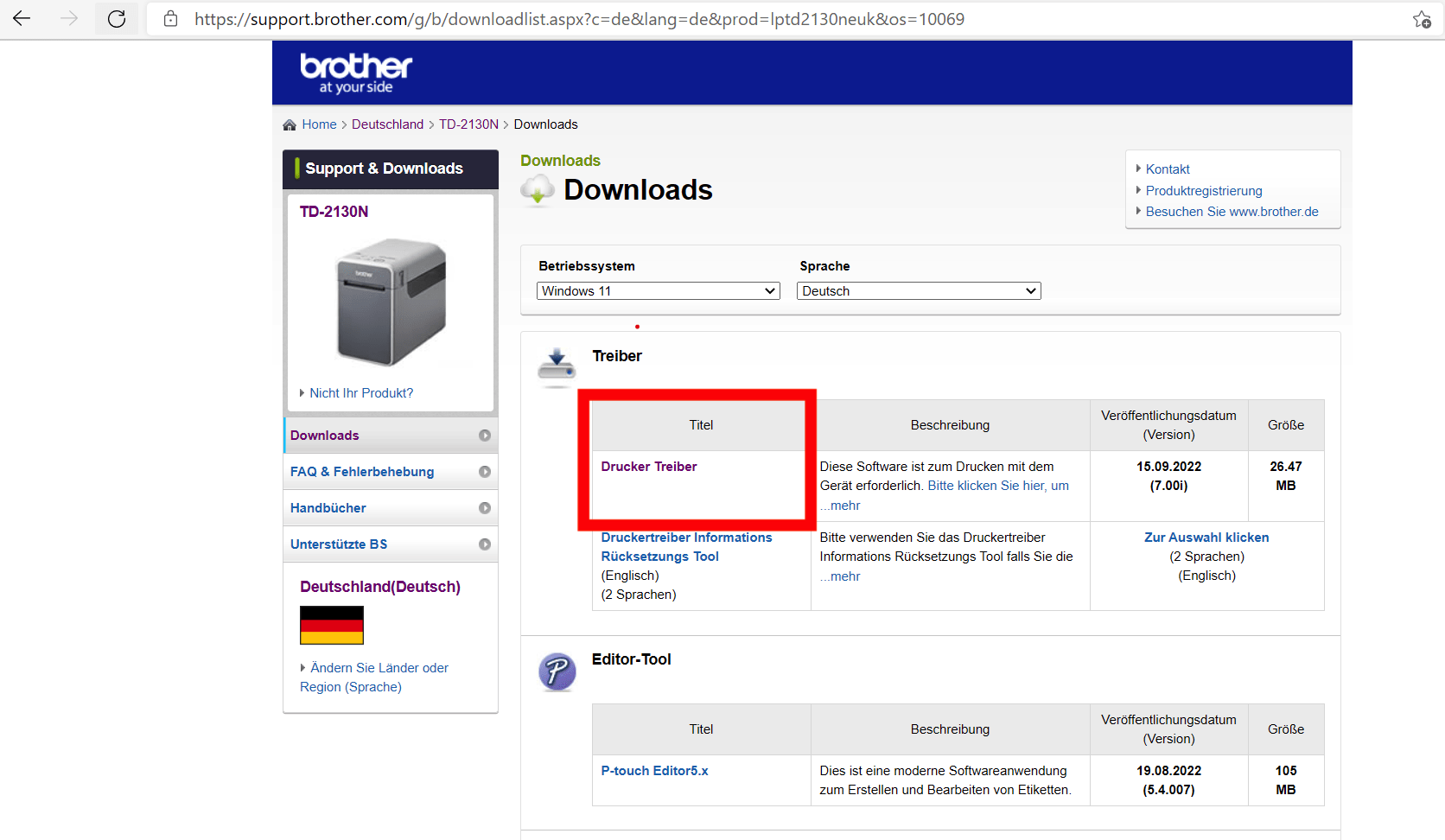Click the 19.08.2022 (5.4.007) version cell
The width and height of the screenshot is (1445, 840).
coord(1168,780)
